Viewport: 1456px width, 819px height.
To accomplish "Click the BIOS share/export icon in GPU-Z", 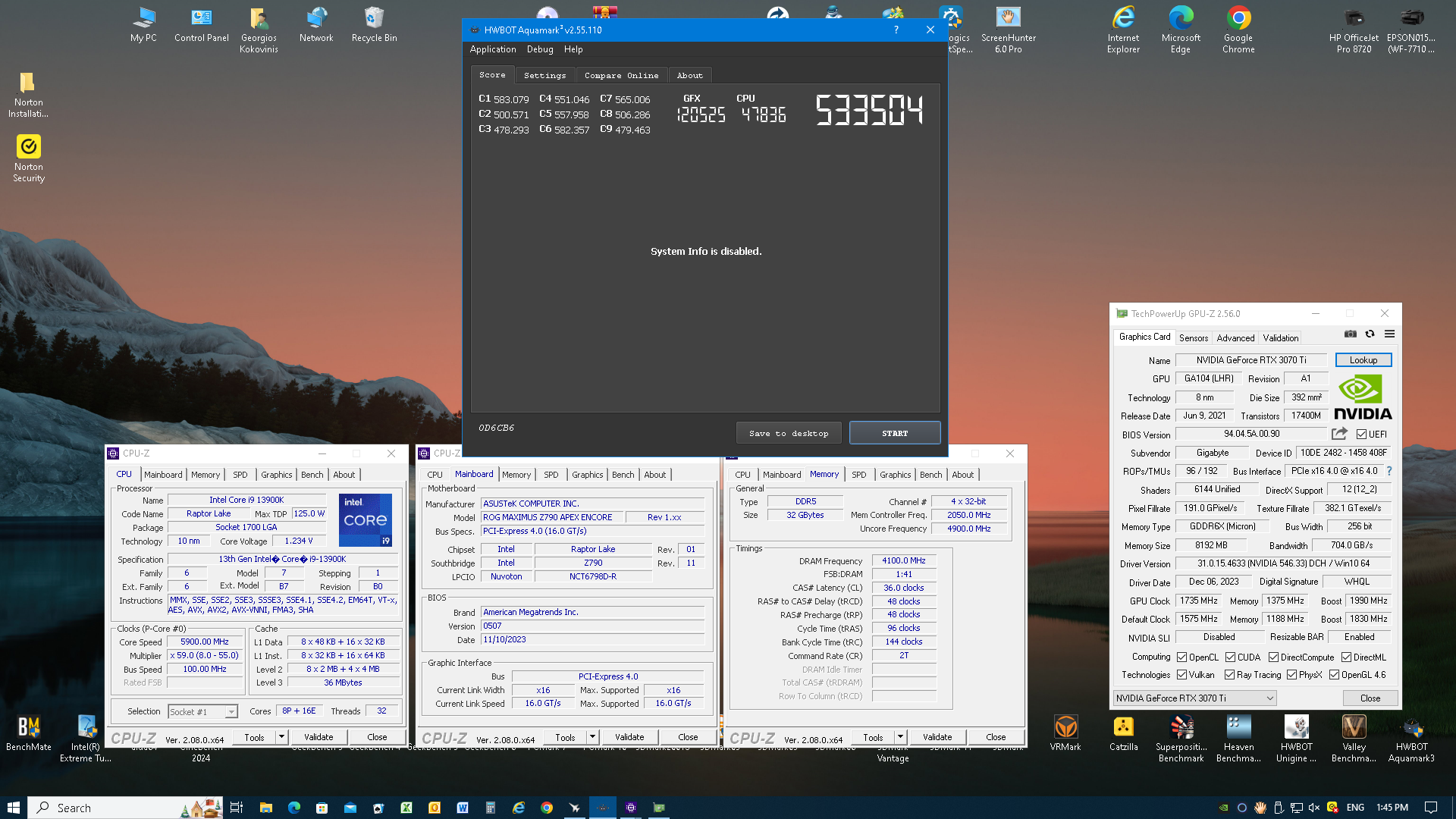I will tap(1340, 434).
